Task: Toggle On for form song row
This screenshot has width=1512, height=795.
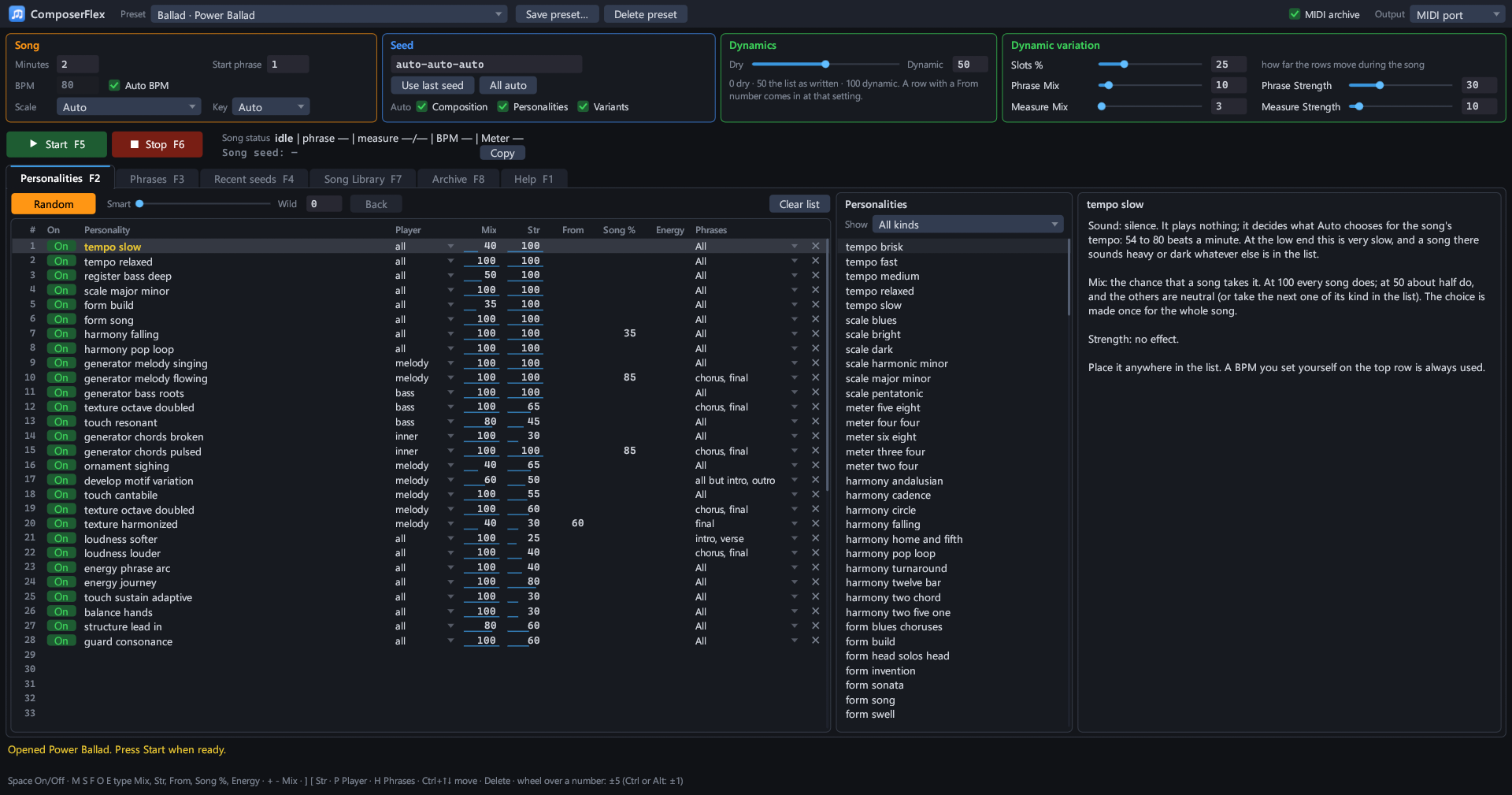Action: click(61, 319)
